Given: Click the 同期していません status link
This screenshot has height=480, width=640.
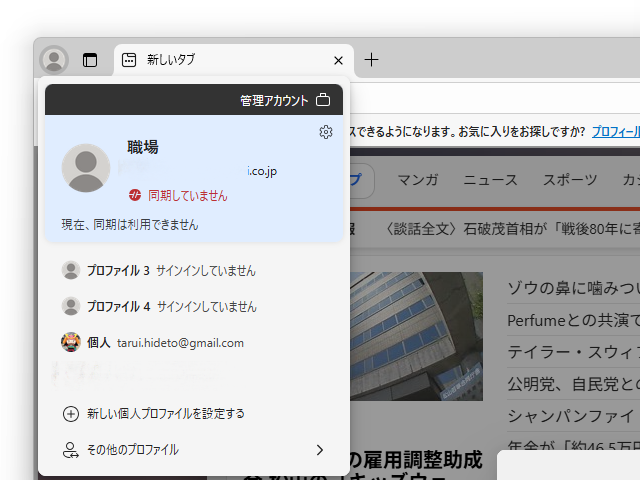Looking at the screenshot, I should pyautogui.click(x=187, y=196).
